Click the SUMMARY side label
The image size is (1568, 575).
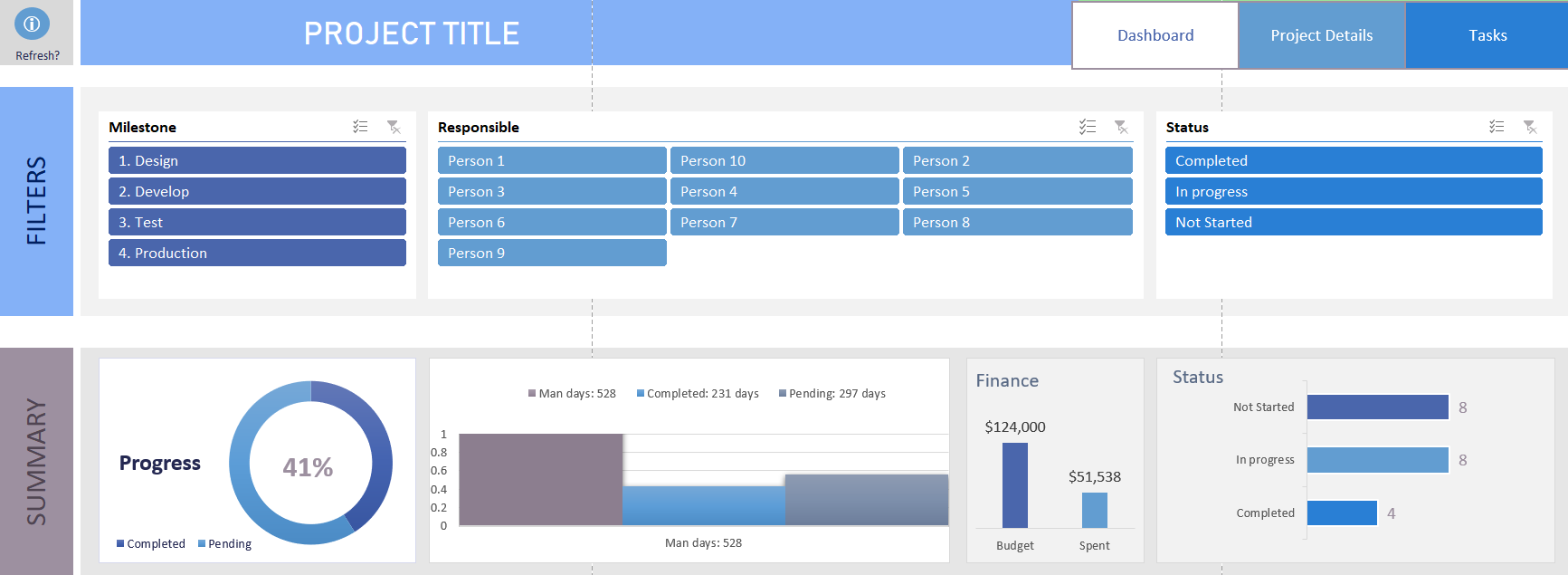(x=36, y=462)
